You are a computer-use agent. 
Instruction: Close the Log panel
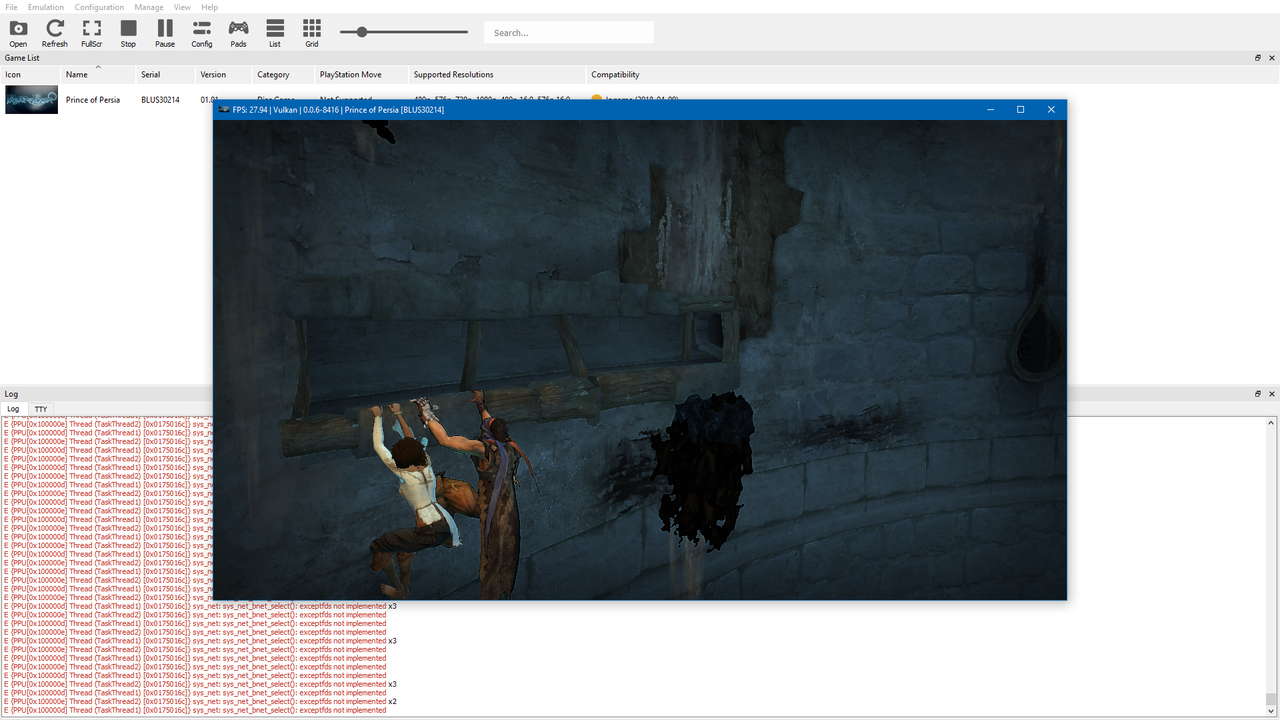(1272, 394)
